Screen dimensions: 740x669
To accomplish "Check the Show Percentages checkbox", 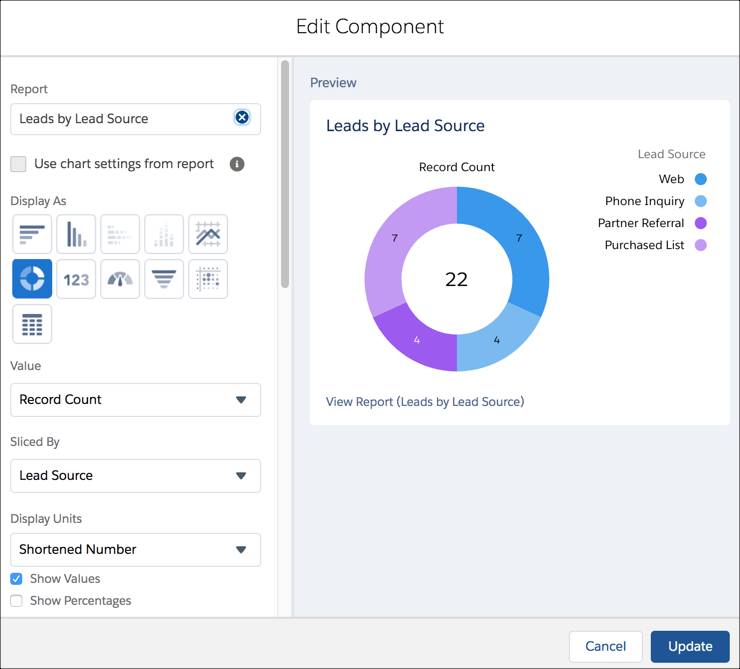I will click(16, 601).
